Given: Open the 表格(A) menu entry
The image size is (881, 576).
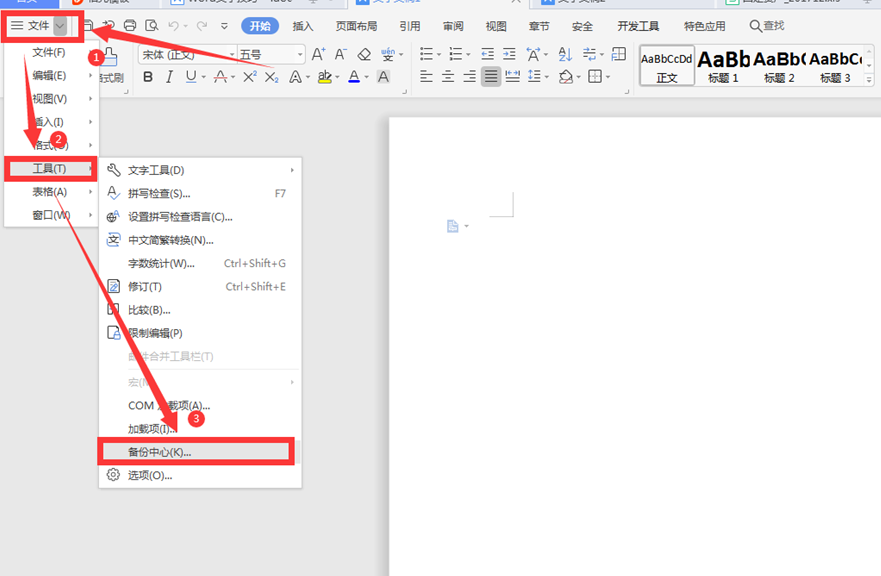Looking at the screenshot, I should pos(52,192).
